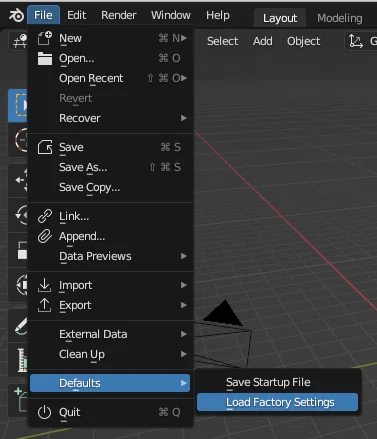Image resolution: width=377 pixels, height=439 pixels.
Task: Expand the Clean Up submenu
Action: pos(110,354)
